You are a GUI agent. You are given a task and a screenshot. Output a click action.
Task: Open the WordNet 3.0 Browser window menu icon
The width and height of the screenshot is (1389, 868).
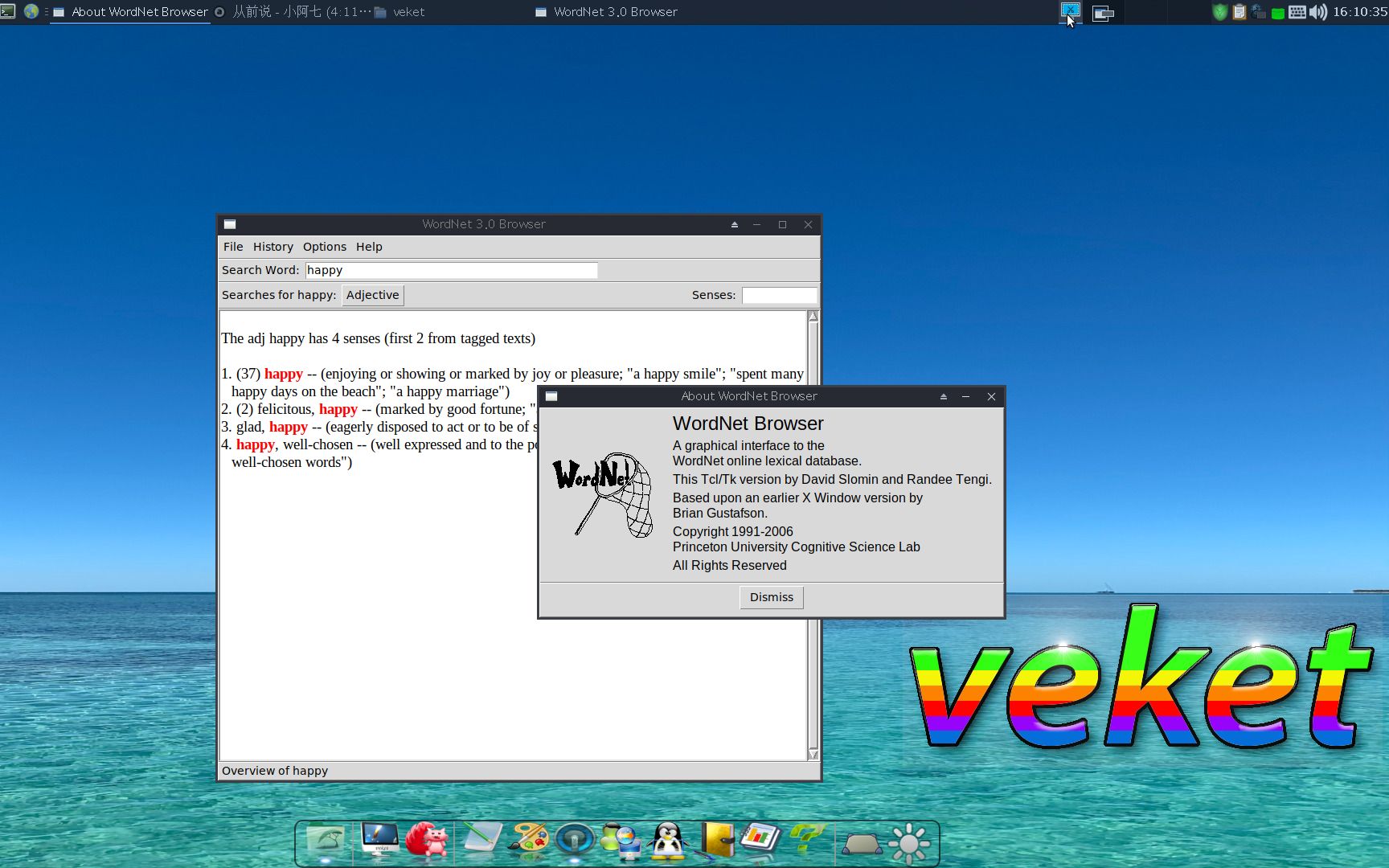(230, 224)
